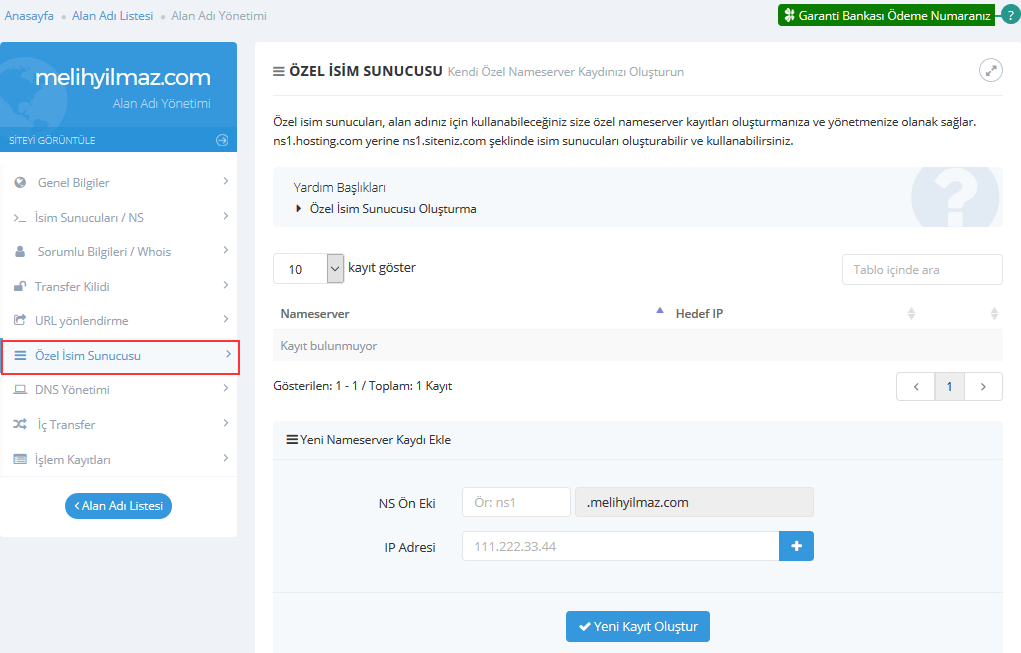The width and height of the screenshot is (1021, 653).
Task: Click the Anasayfa breadcrumb link
Action: pos(29,16)
